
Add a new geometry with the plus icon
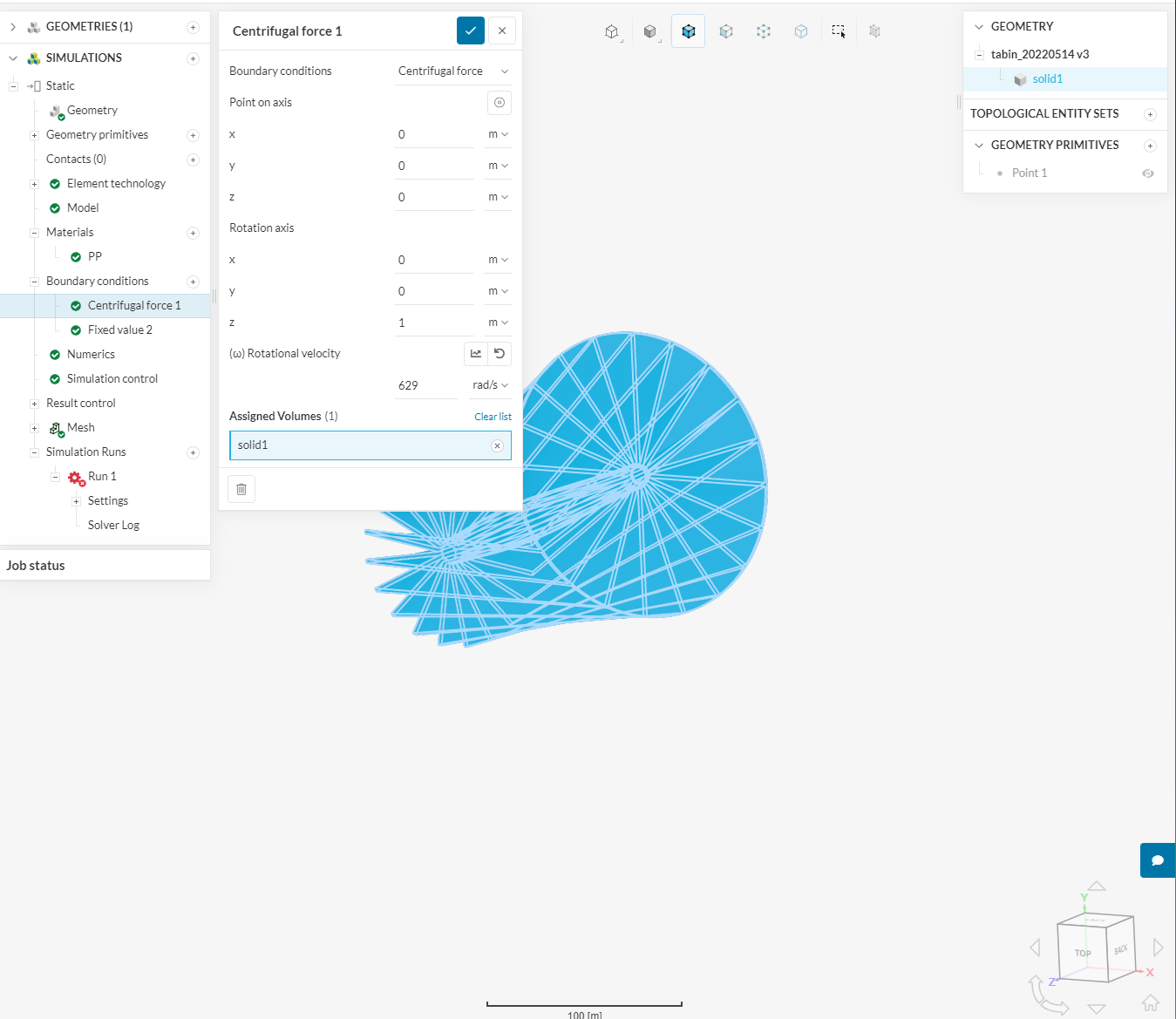(193, 27)
